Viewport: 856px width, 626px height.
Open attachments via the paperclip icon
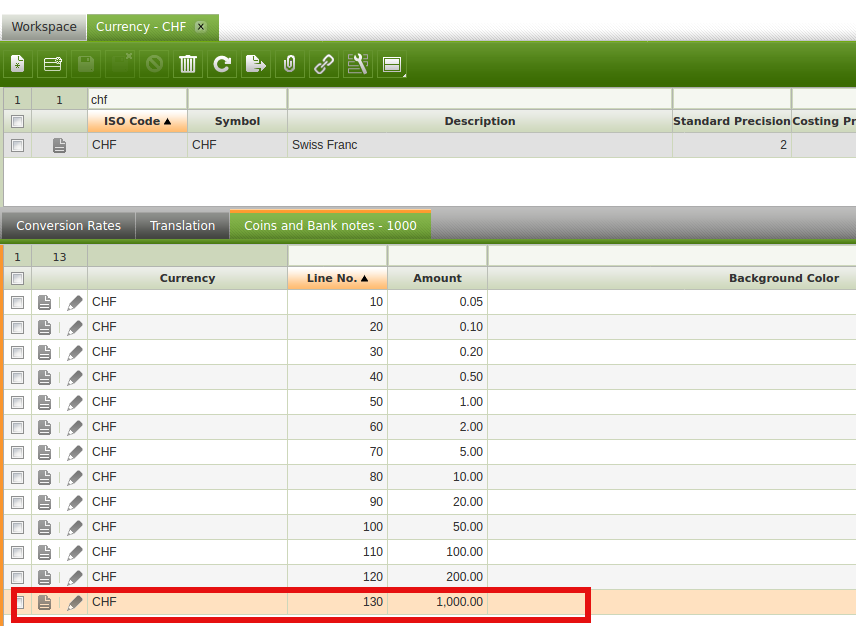point(289,65)
